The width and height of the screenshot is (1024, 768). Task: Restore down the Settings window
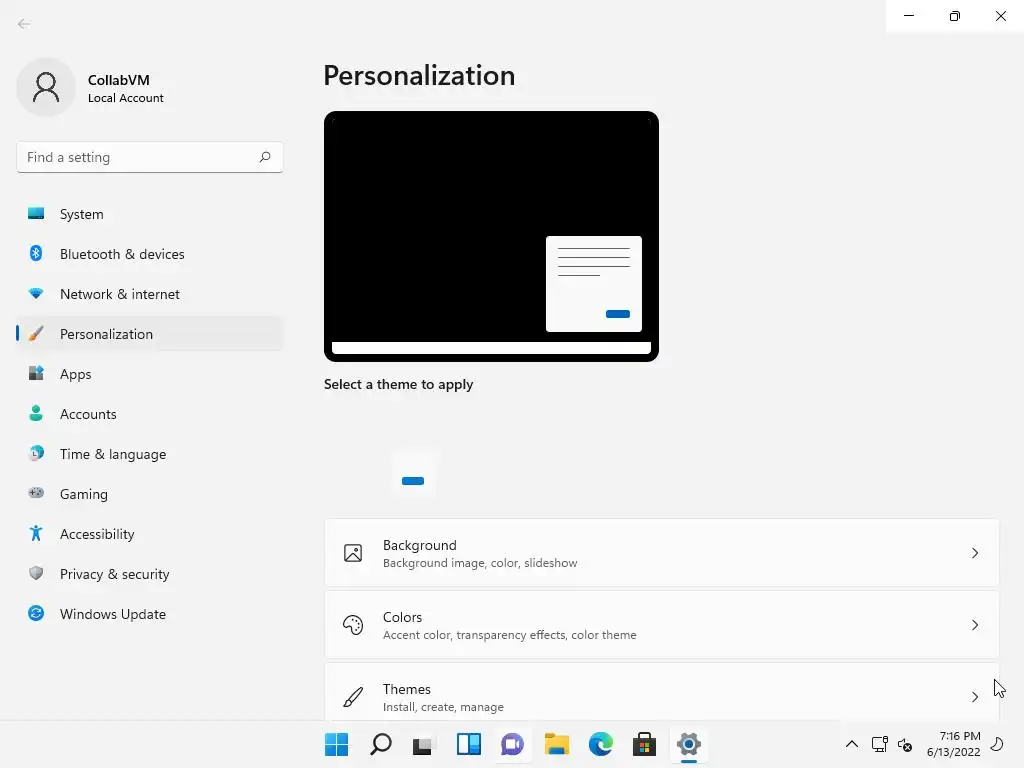[955, 16]
